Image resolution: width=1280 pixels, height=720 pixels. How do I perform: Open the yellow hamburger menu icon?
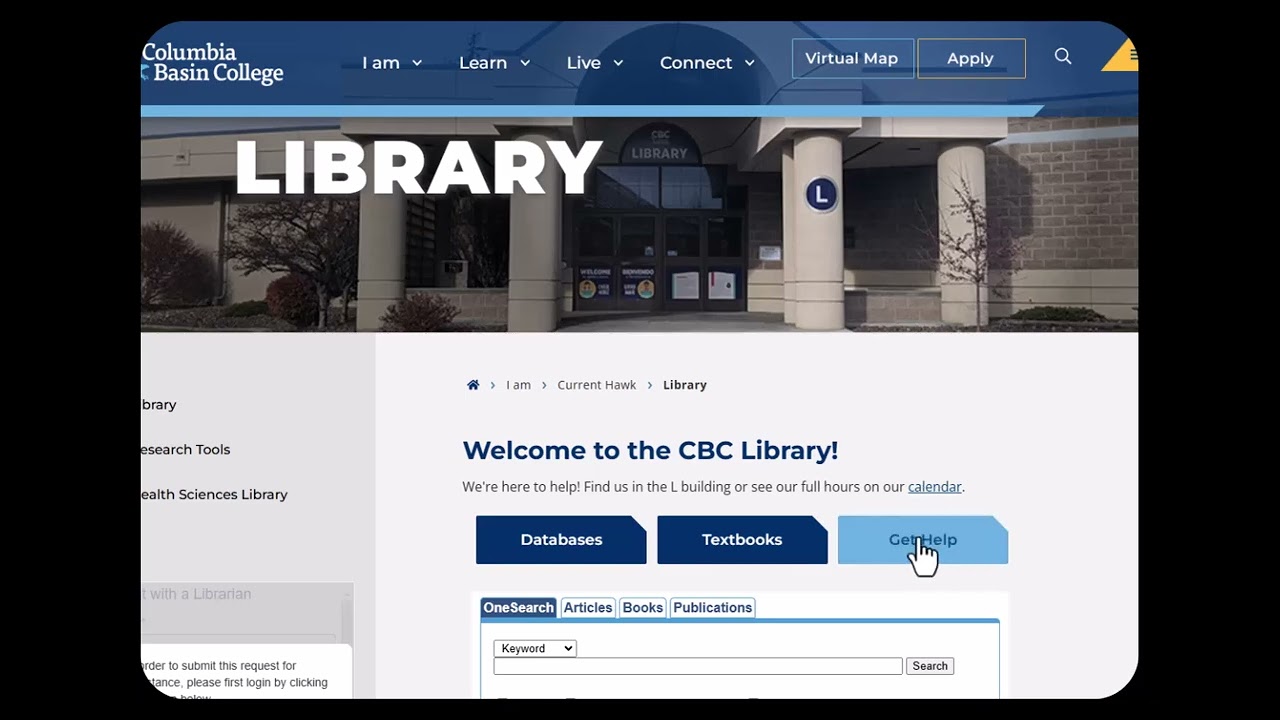pos(1124,55)
